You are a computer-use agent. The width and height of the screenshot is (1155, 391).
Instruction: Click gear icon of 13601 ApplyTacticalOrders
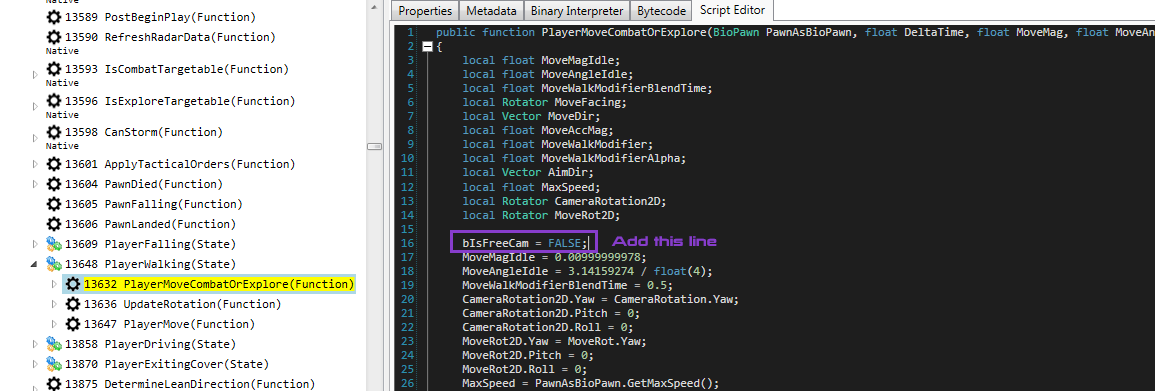(x=54, y=163)
